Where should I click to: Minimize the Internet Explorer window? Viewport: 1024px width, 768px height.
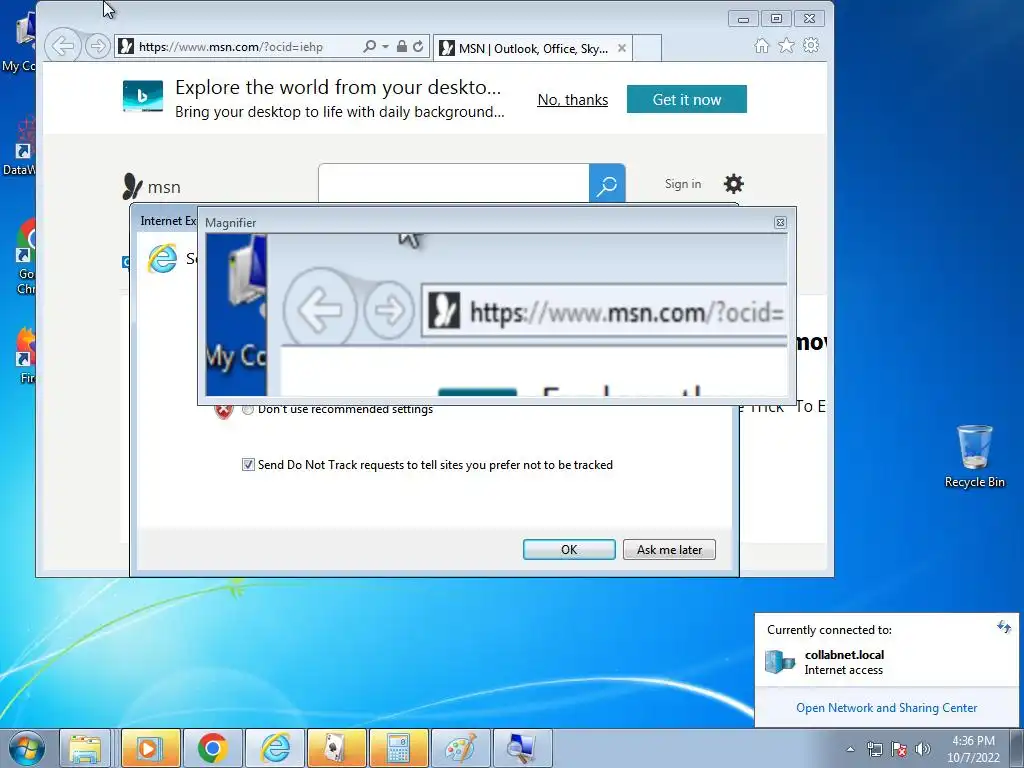coord(743,19)
